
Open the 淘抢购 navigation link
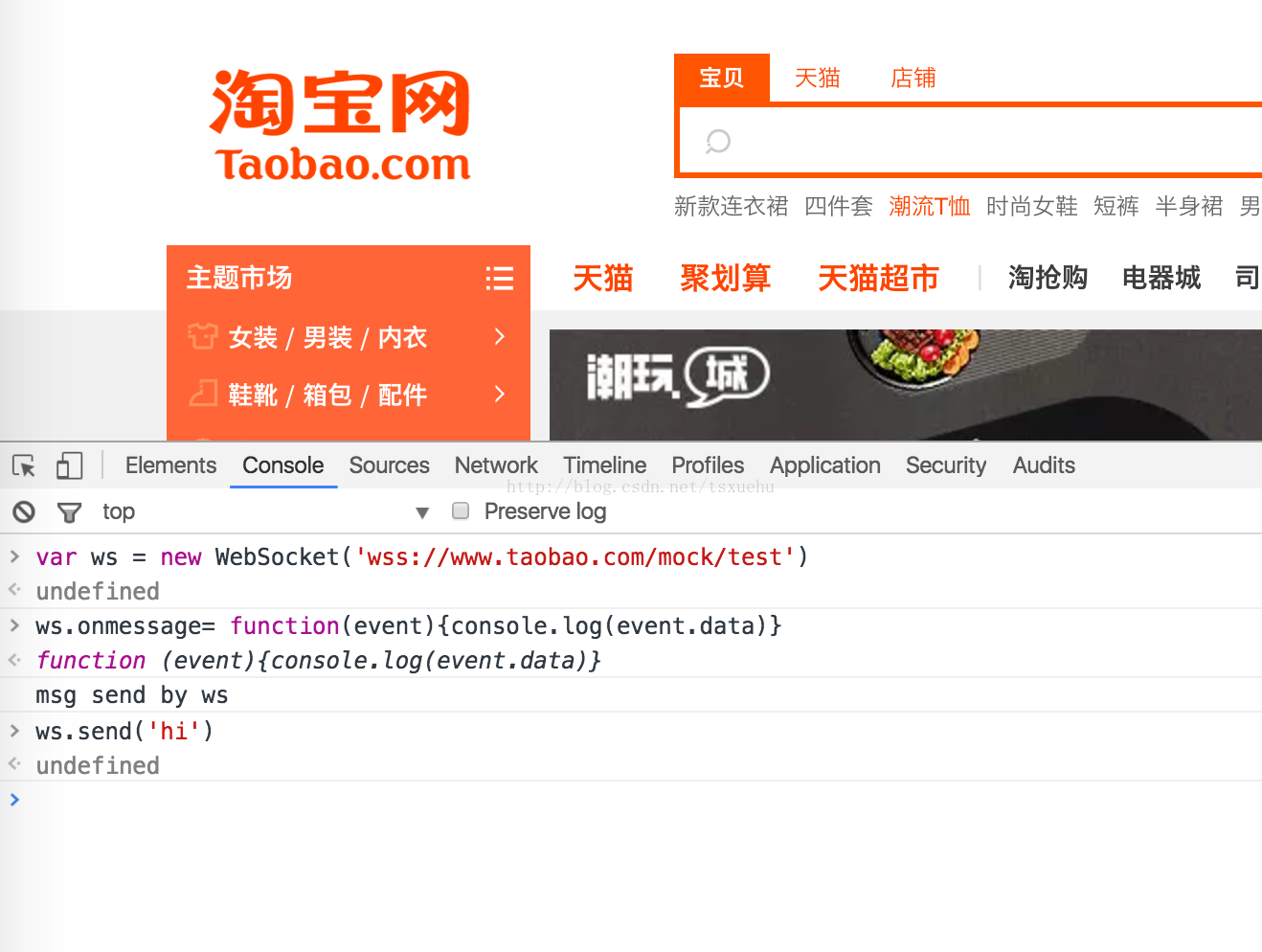1048,278
